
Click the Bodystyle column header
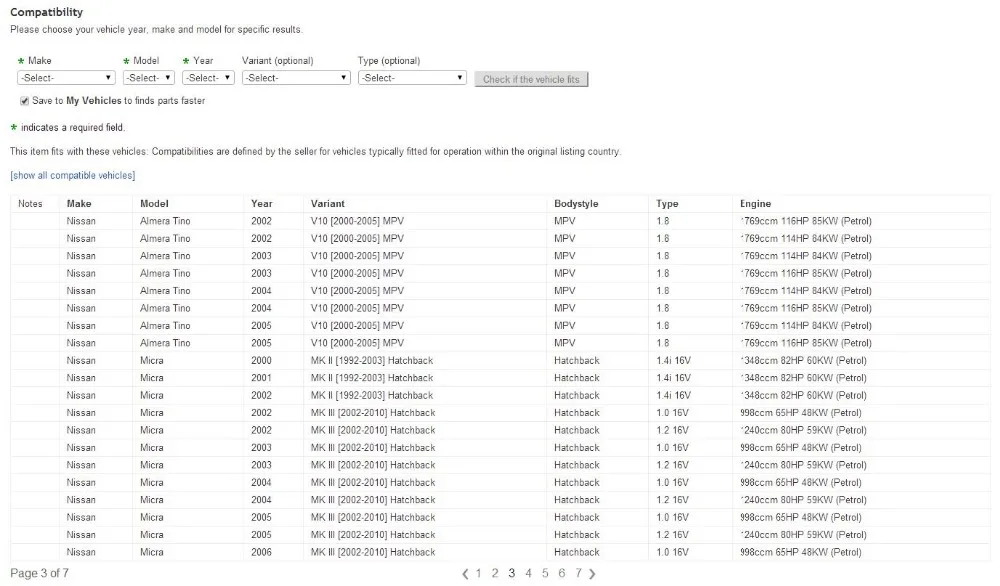[576, 203]
